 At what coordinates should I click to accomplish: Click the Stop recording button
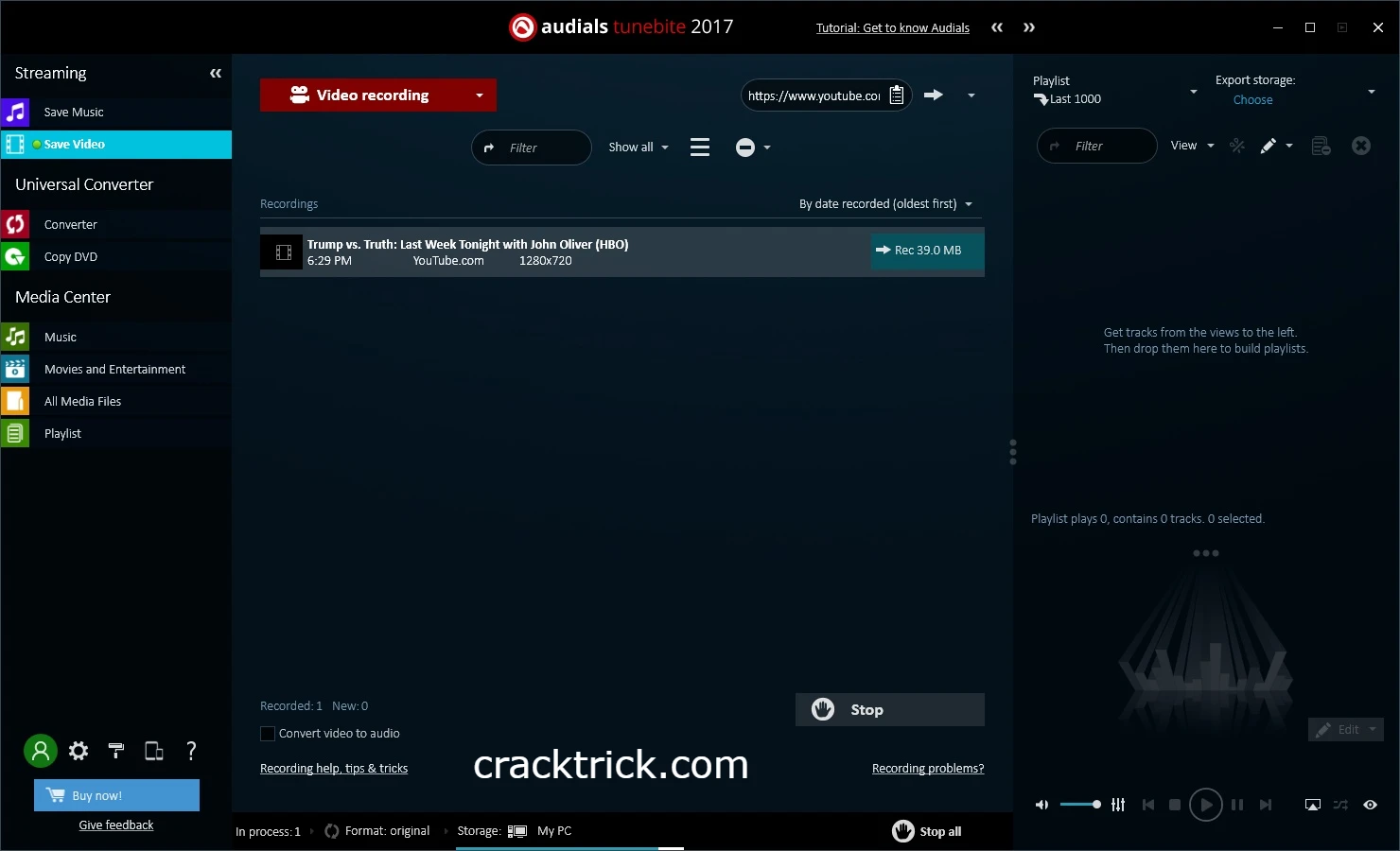pos(889,709)
